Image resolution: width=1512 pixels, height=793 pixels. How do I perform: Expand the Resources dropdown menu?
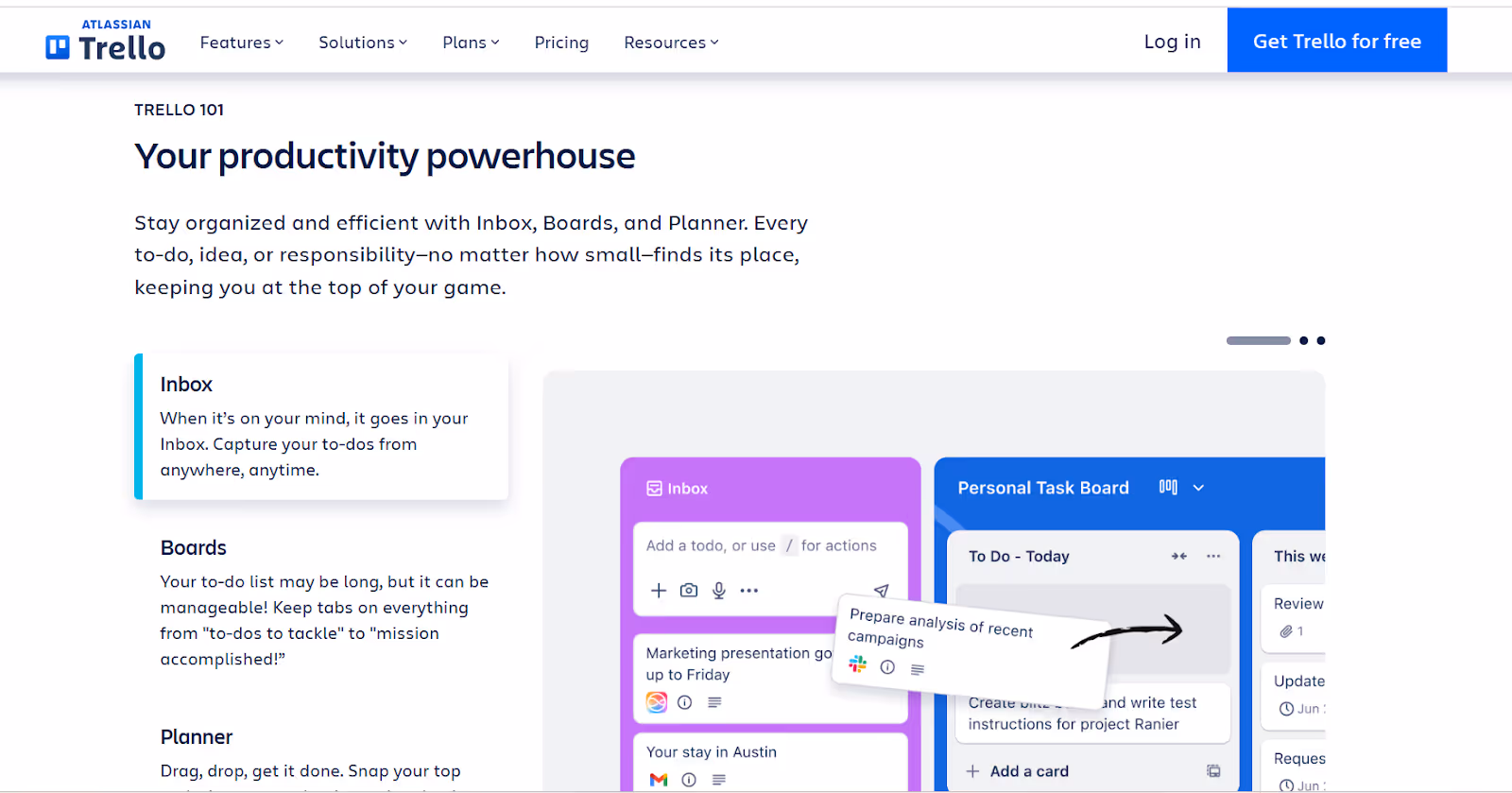(671, 43)
